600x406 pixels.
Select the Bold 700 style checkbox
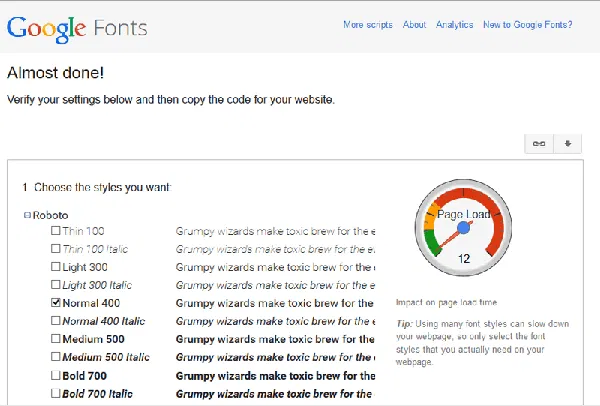(x=56, y=375)
